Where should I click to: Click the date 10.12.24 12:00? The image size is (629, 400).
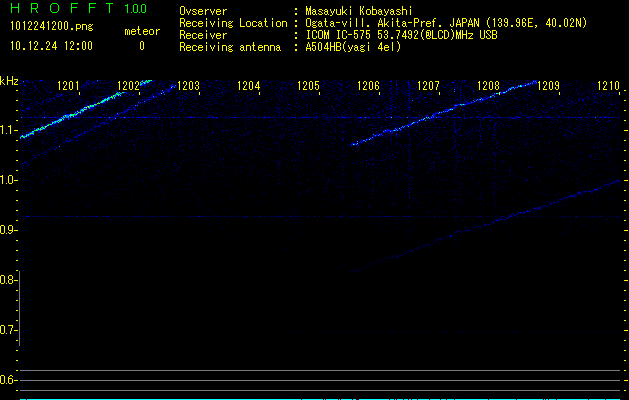tap(51, 46)
